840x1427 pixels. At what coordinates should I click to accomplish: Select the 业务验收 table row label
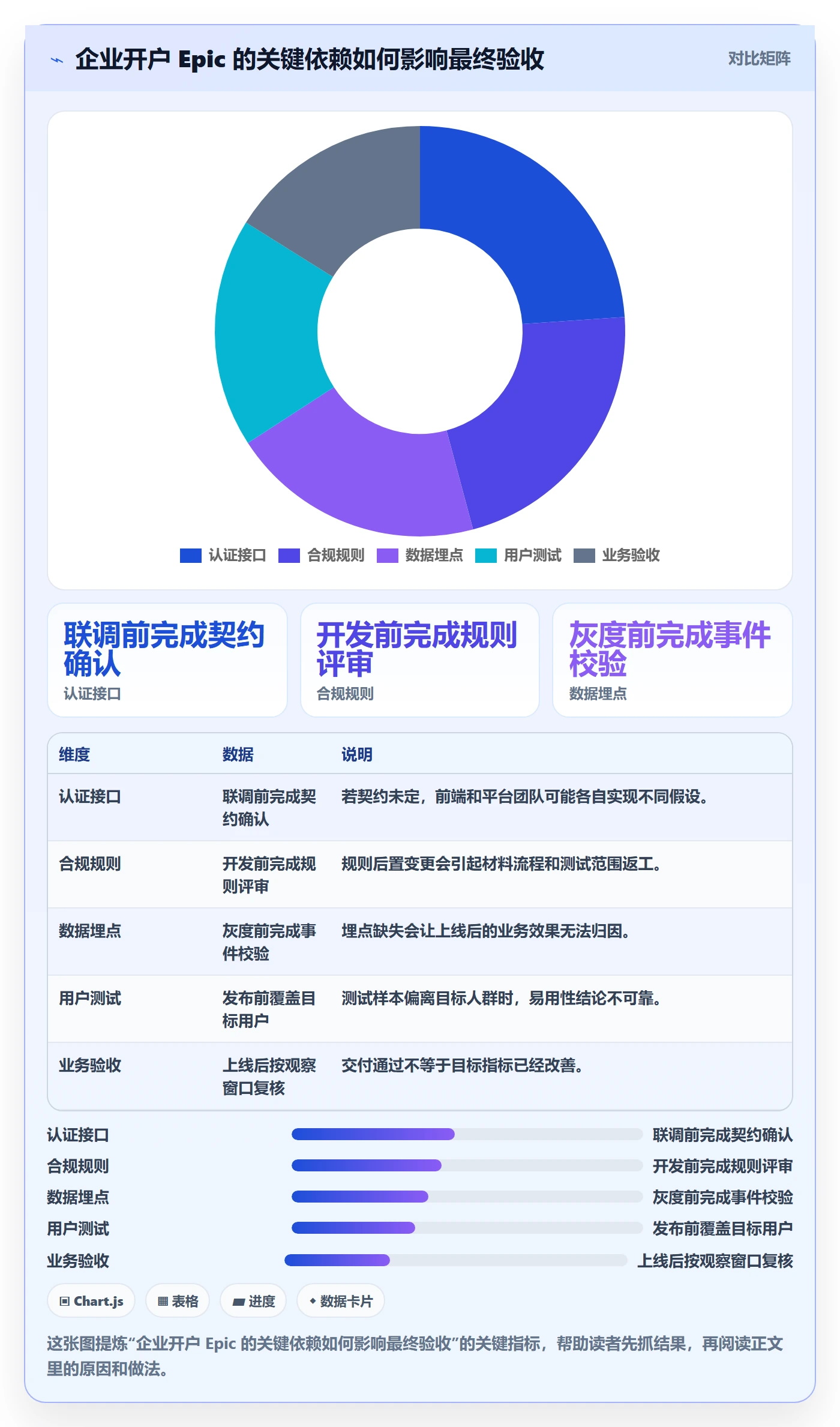tap(90, 1066)
